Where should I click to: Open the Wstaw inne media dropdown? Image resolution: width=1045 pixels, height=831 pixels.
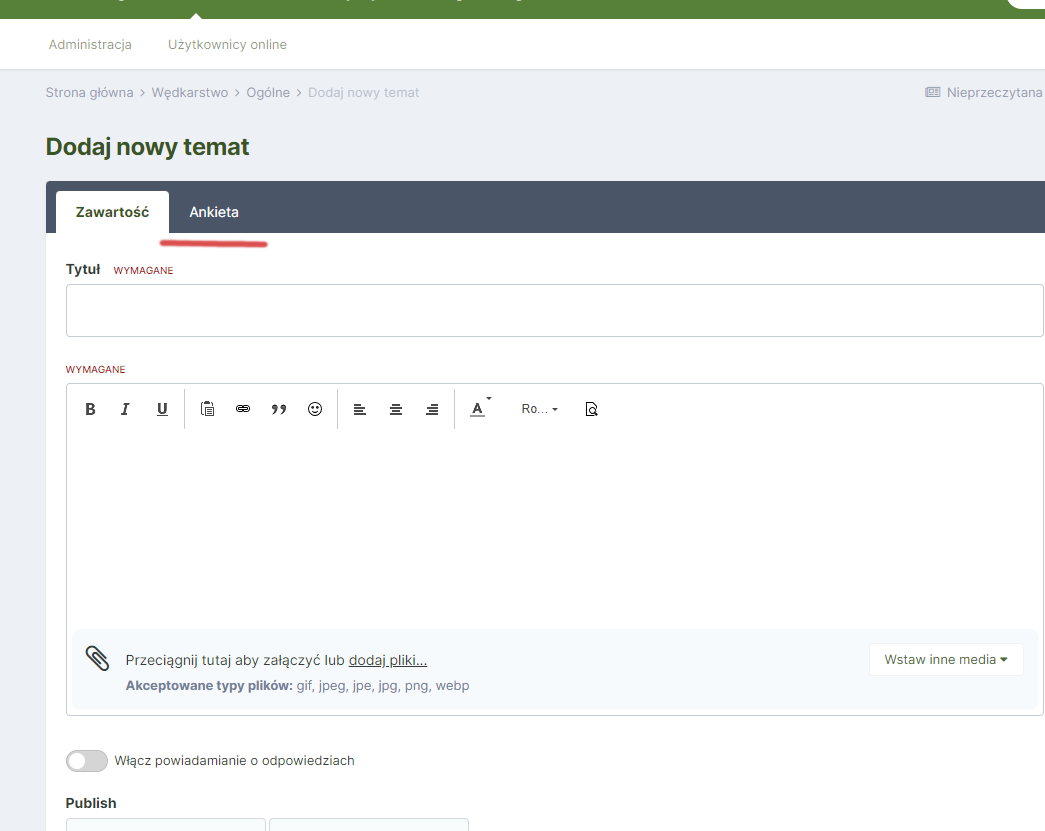click(x=946, y=660)
